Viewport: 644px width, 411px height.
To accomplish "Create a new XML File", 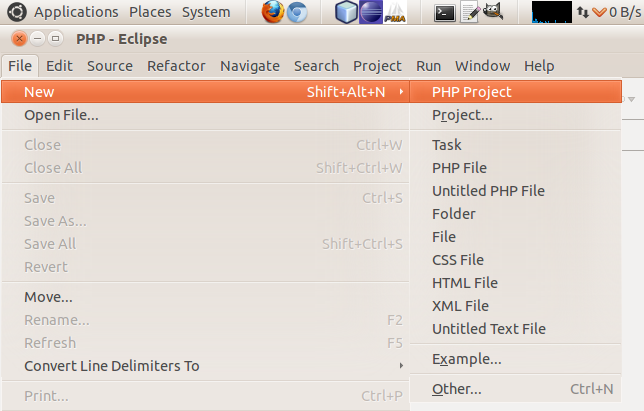I will (515, 306).
